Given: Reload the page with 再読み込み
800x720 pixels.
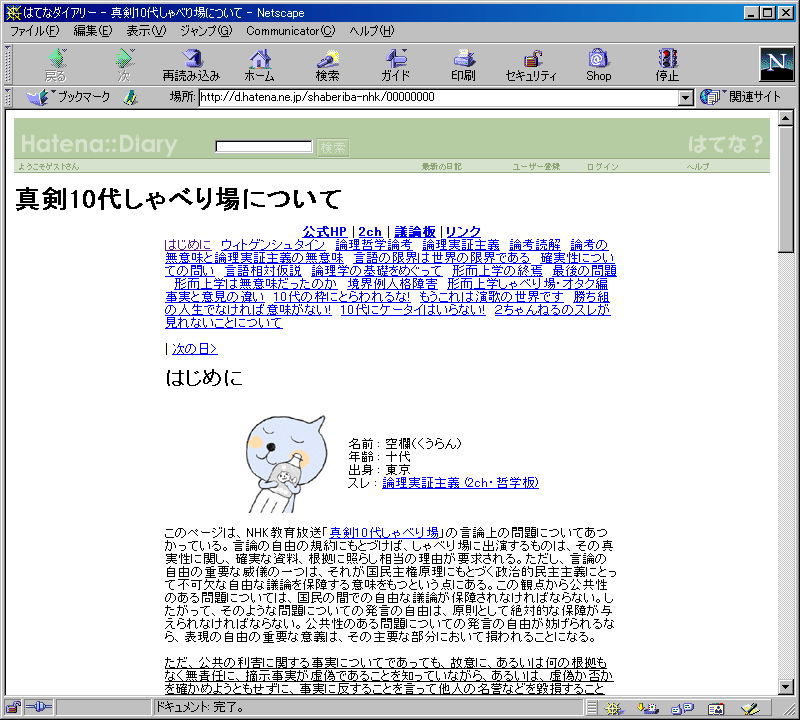Looking at the screenshot, I should pyautogui.click(x=191, y=65).
